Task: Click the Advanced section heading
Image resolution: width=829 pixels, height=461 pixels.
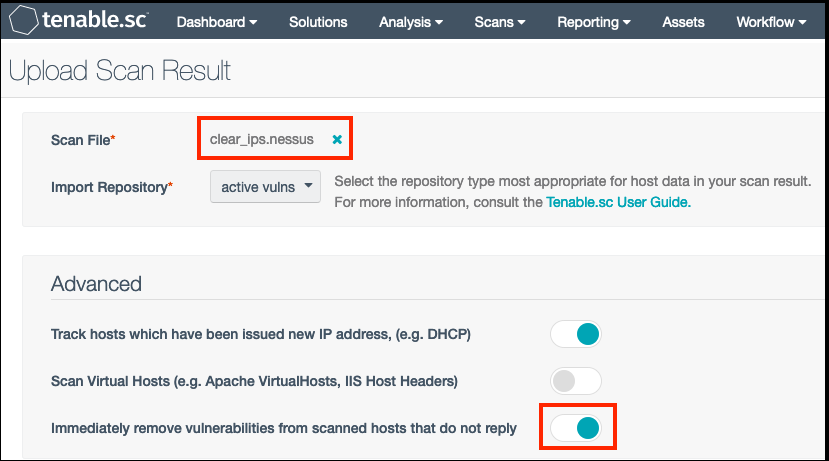Action: (x=96, y=284)
